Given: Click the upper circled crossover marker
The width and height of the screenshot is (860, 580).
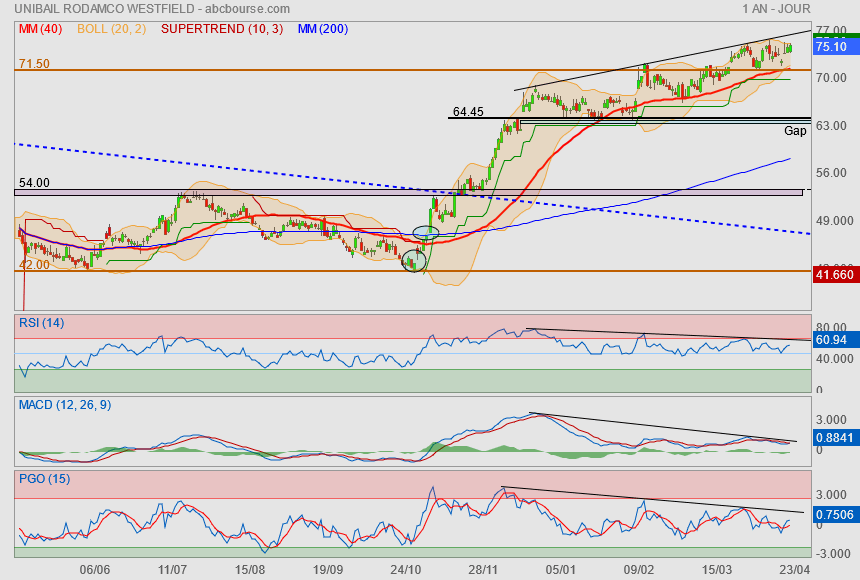Looking at the screenshot, I should pyautogui.click(x=426, y=232).
